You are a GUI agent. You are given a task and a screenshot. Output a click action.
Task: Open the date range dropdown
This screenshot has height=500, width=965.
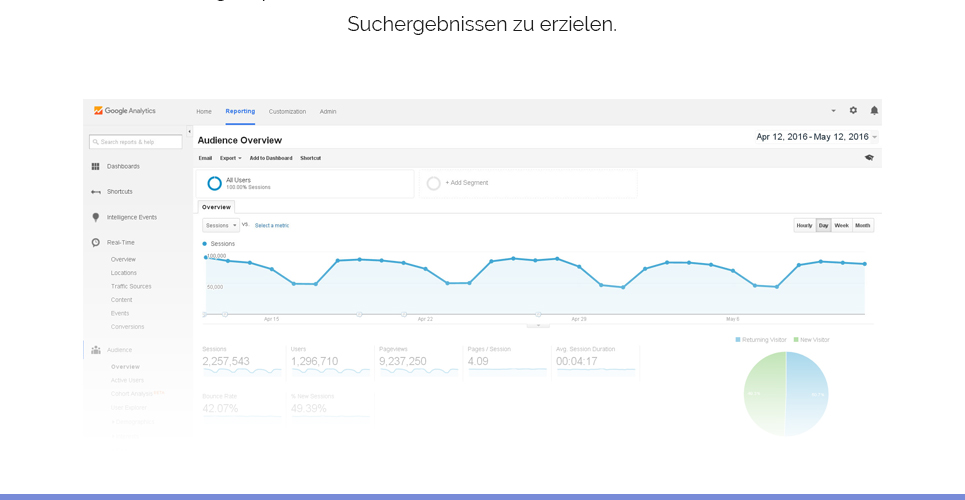pyautogui.click(x=817, y=137)
